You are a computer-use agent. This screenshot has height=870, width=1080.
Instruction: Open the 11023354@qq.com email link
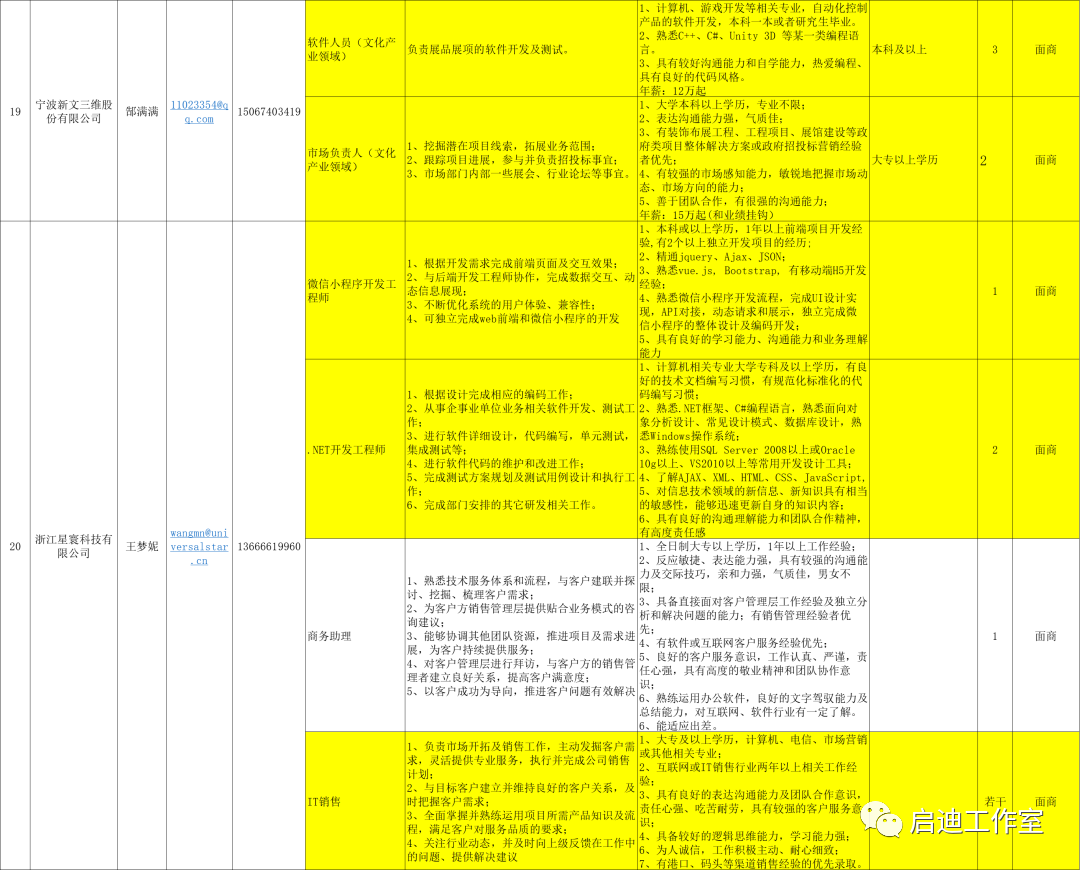click(x=199, y=111)
